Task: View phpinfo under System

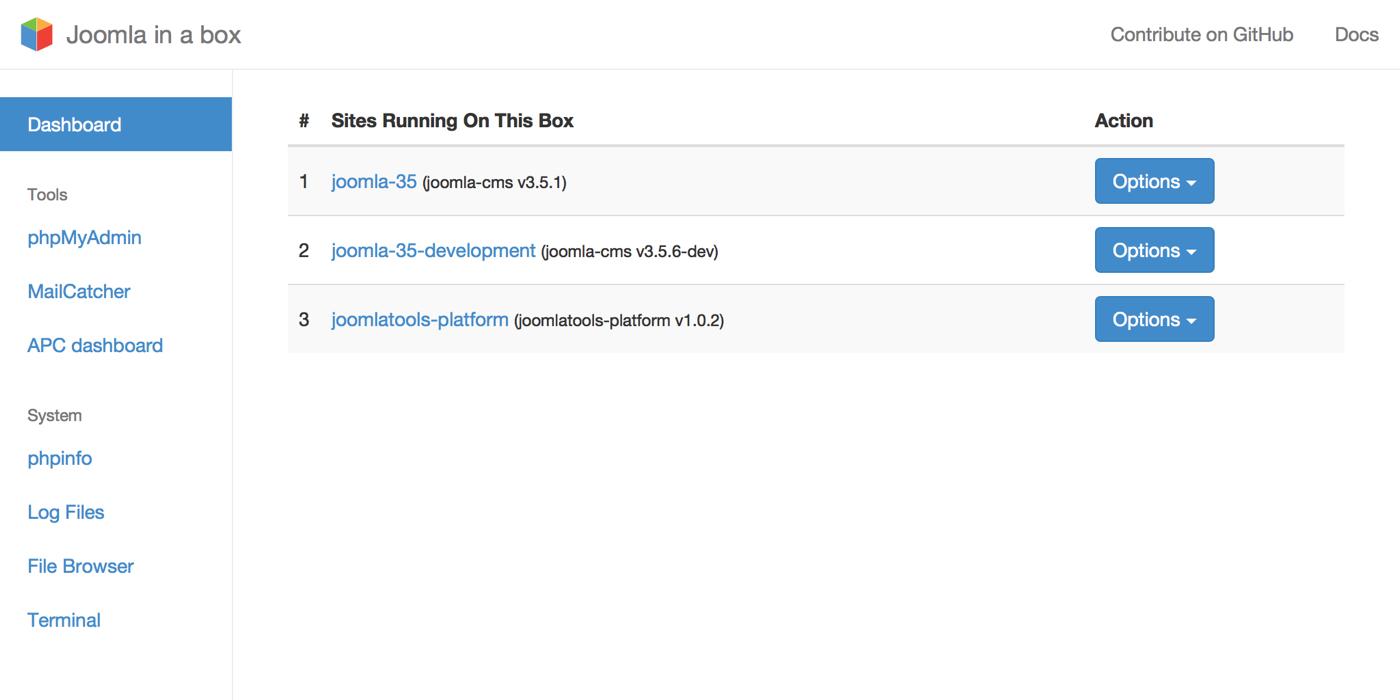Action: click(60, 459)
